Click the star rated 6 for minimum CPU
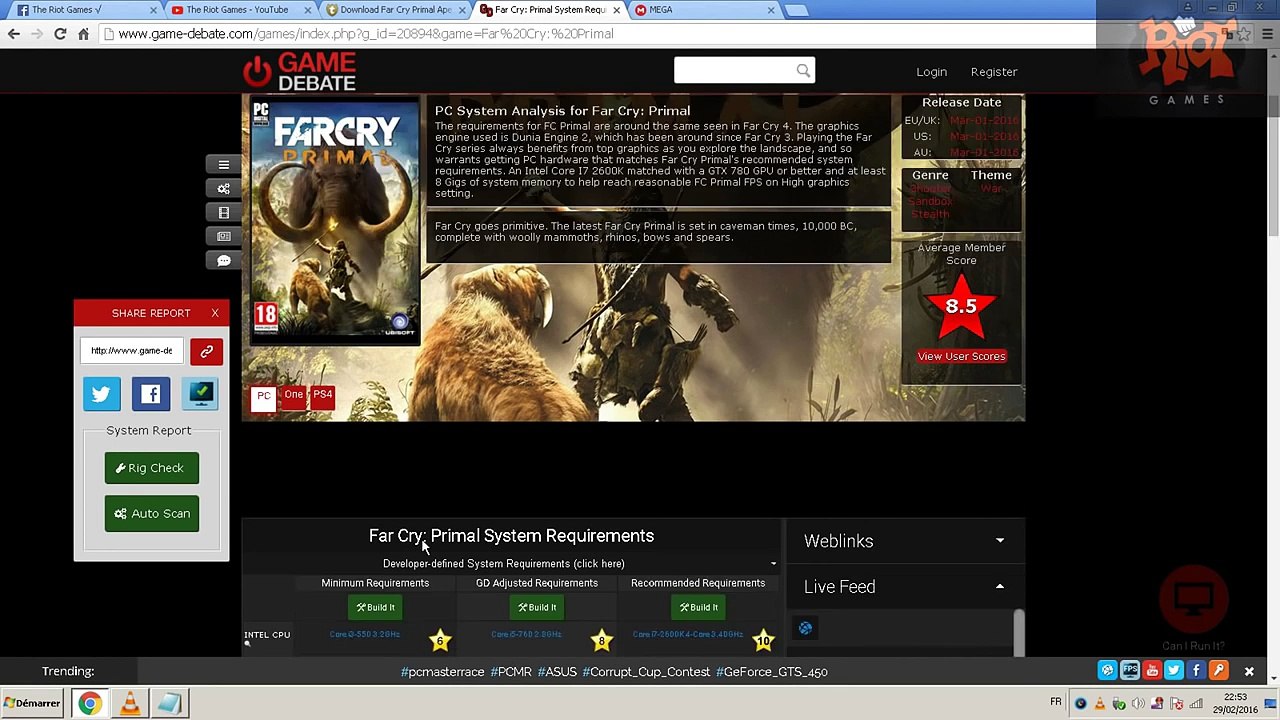This screenshot has width=1280, height=720. [440, 640]
